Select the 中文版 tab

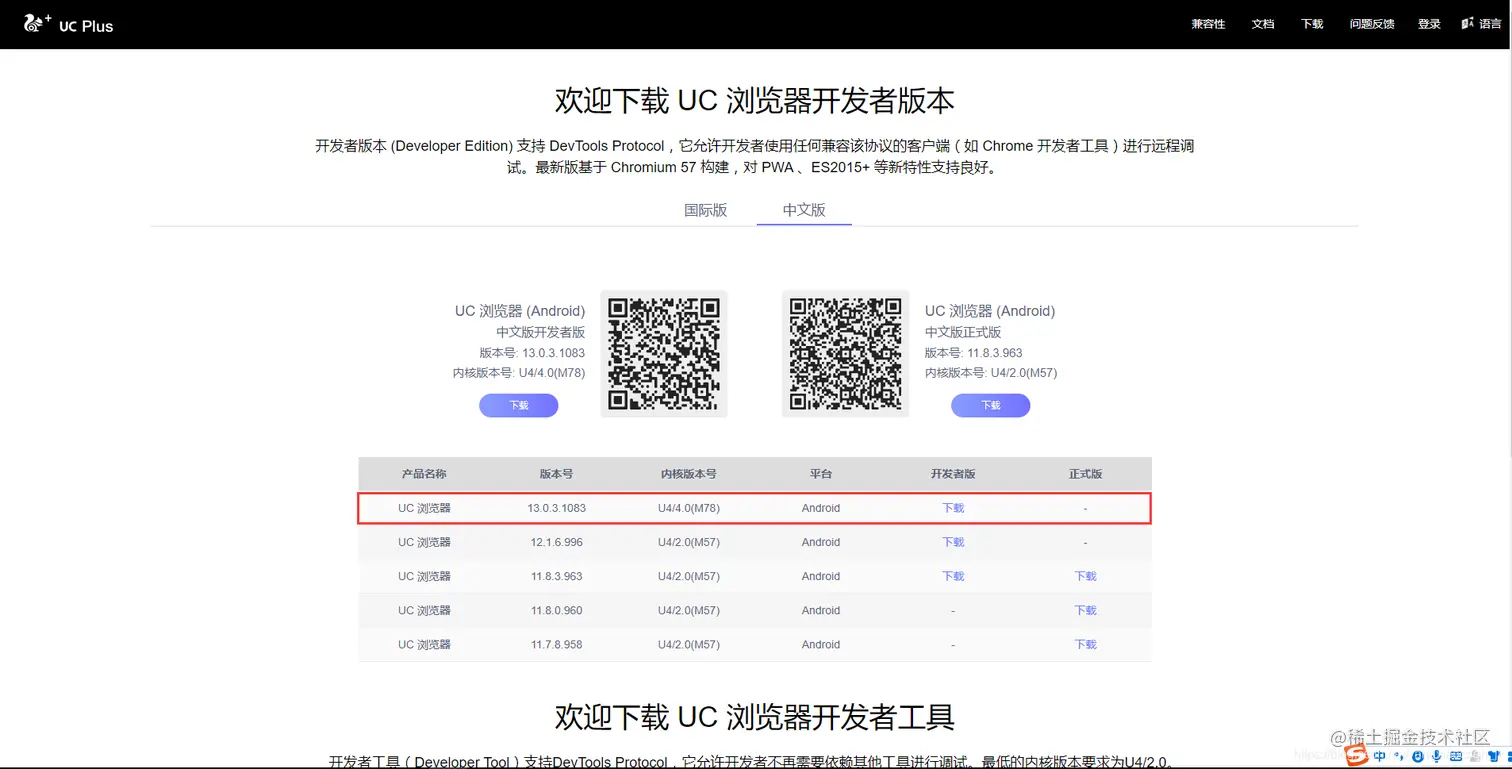coord(803,210)
